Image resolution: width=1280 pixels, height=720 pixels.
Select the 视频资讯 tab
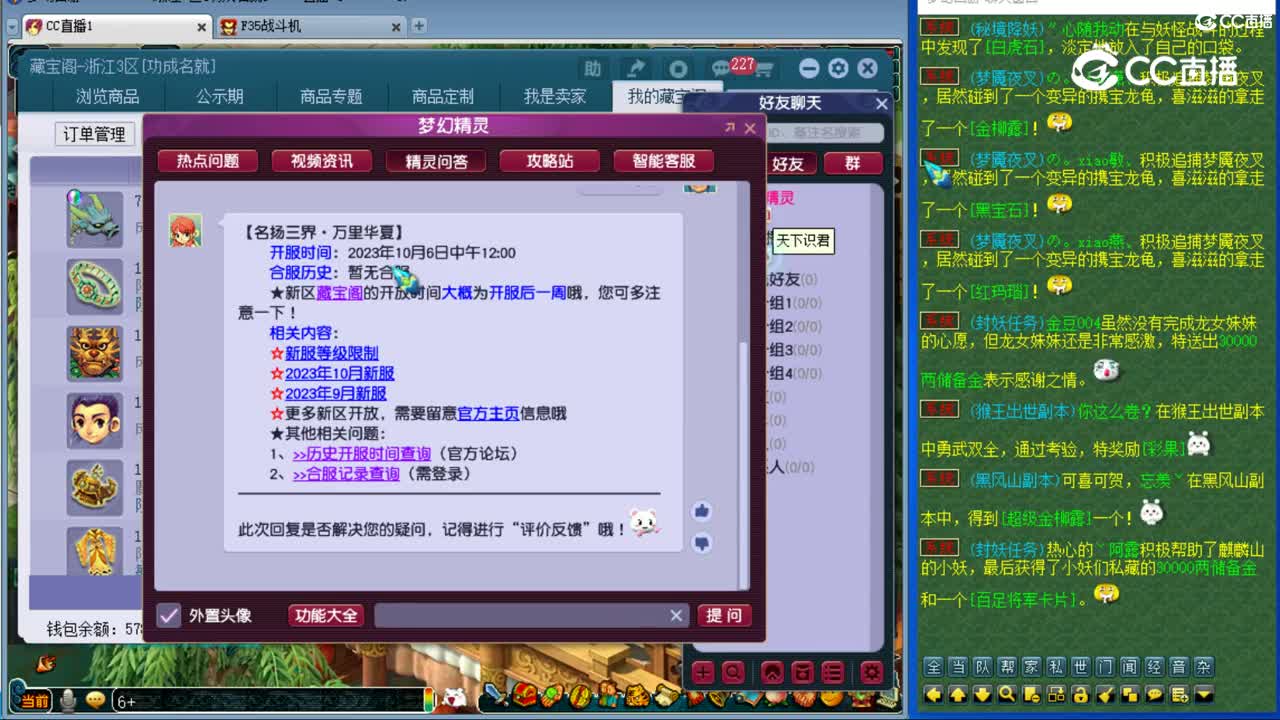[322, 161]
